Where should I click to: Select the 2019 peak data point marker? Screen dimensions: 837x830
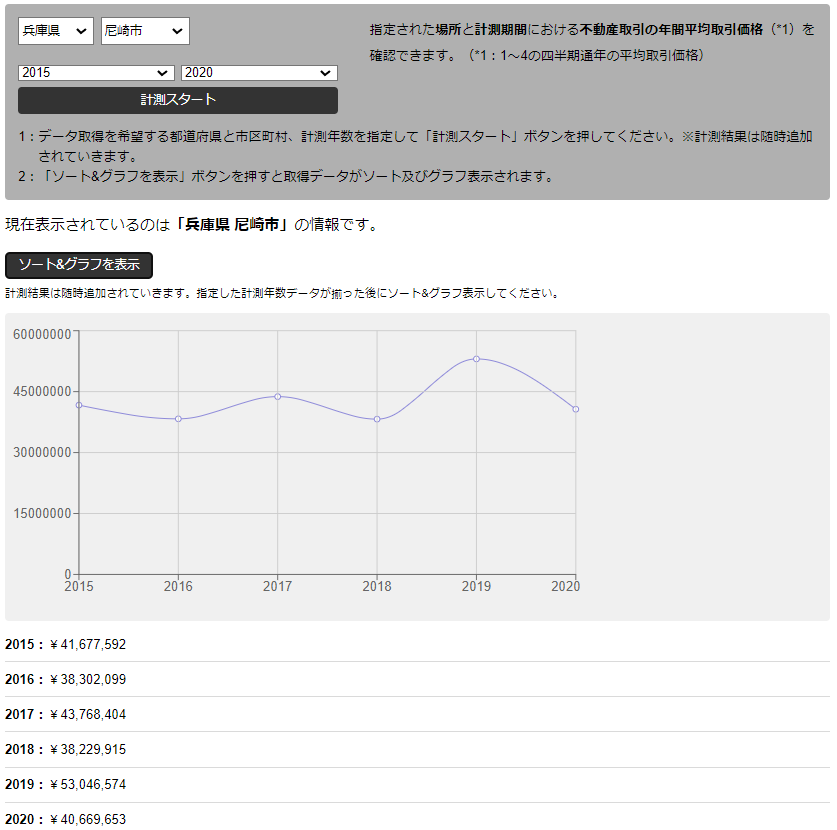point(477,357)
